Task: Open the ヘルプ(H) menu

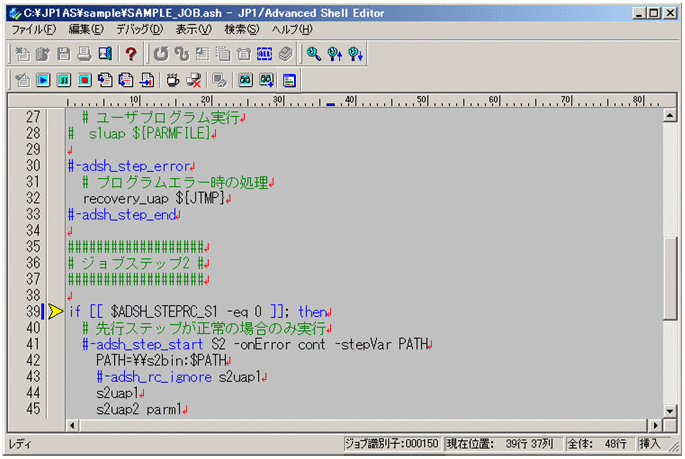Action: [292, 30]
